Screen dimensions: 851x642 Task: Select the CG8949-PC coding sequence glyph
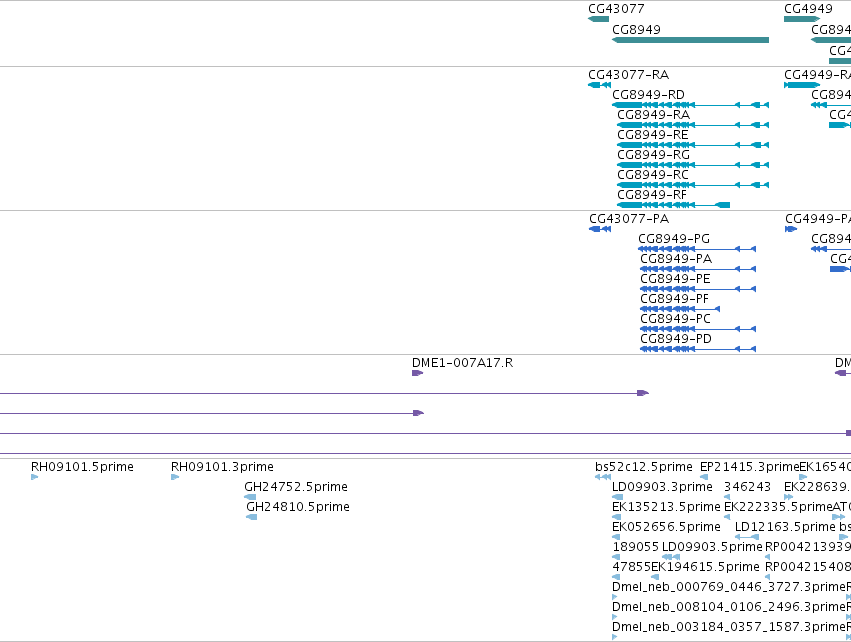coord(698,329)
